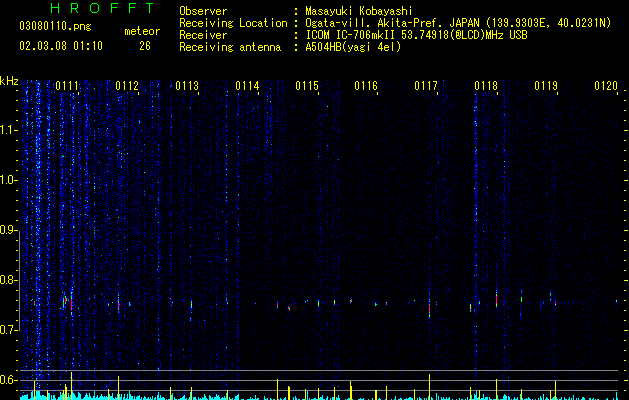Click the red meteor echo below 0118
The height and width of the screenshot is (400, 629).
click(x=496, y=300)
